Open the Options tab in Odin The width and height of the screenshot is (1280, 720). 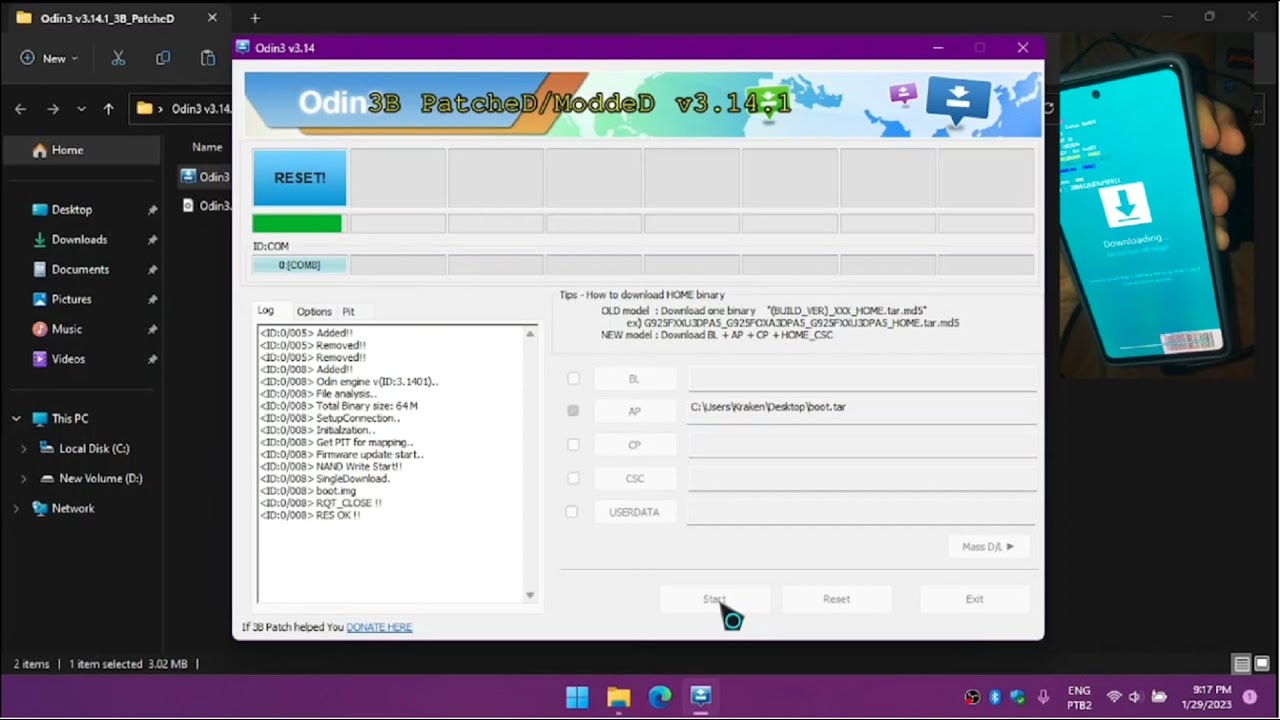coord(314,312)
